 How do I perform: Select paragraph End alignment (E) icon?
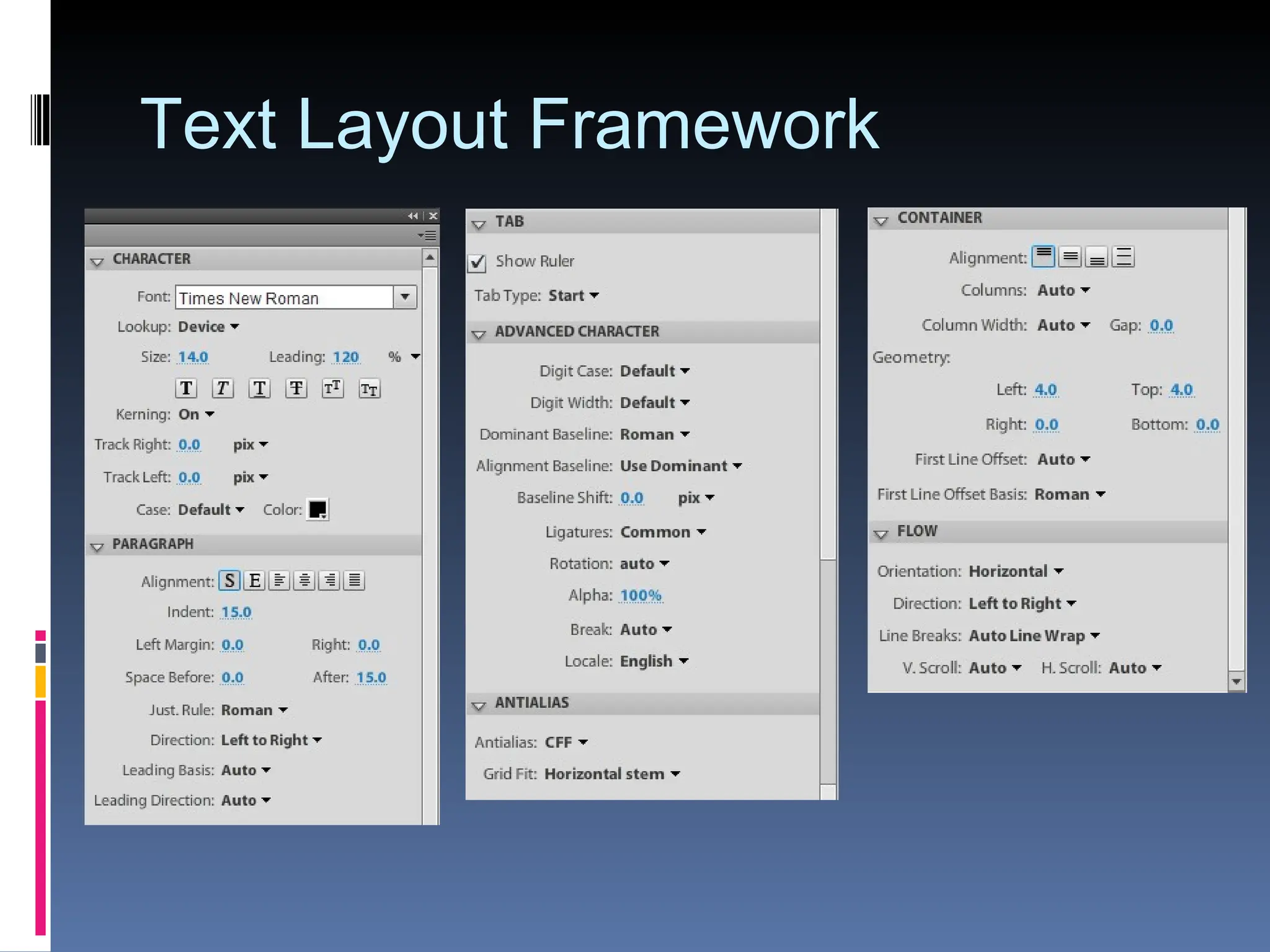255,581
